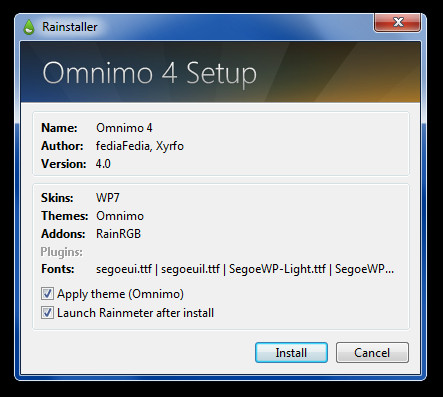This screenshot has height=397, width=443.
Task: Click the Themes value 'Omnimo'
Action: click(120, 216)
